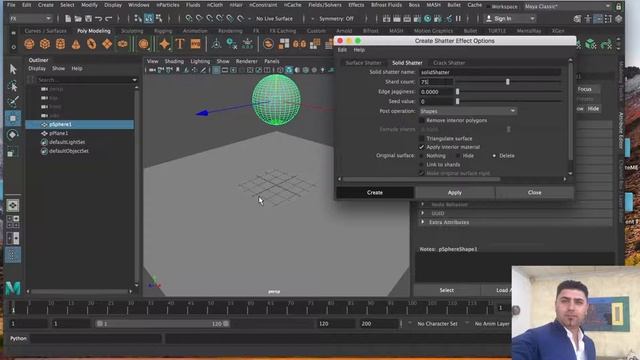Open the FX menu set dropdown
The height and width of the screenshot is (360, 640).
(x=30, y=18)
